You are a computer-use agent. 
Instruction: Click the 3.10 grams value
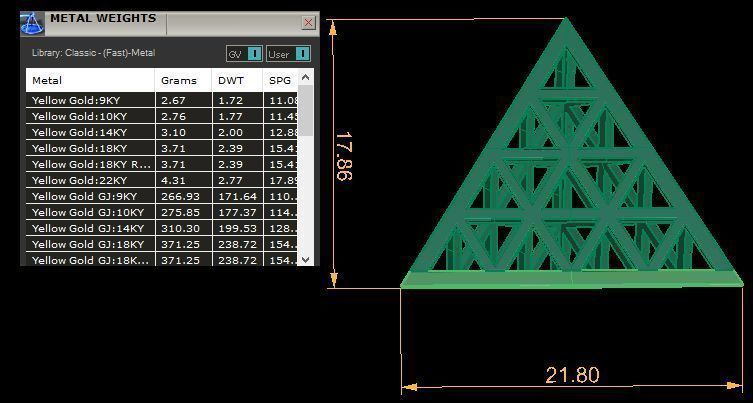[173, 132]
